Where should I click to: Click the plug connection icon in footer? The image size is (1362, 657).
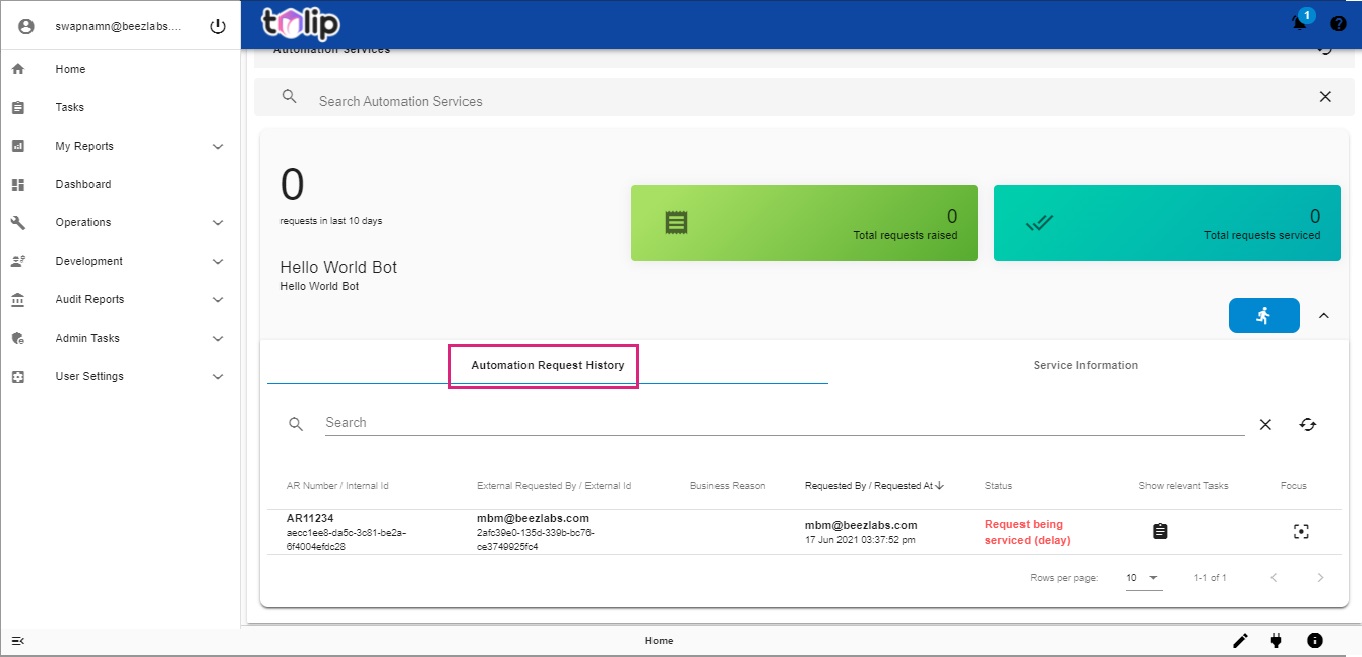(x=1276, y=640)
